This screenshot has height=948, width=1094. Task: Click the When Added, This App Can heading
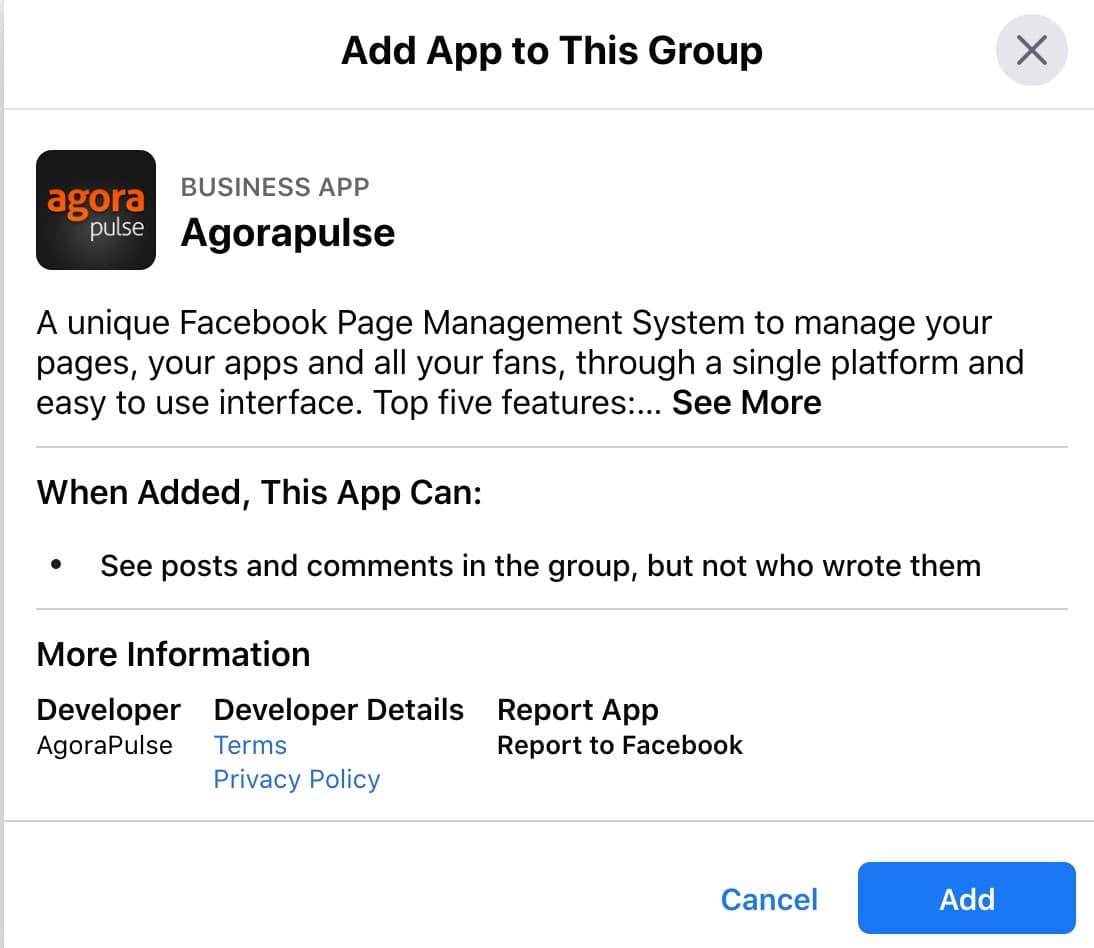(x=259, y=494)
